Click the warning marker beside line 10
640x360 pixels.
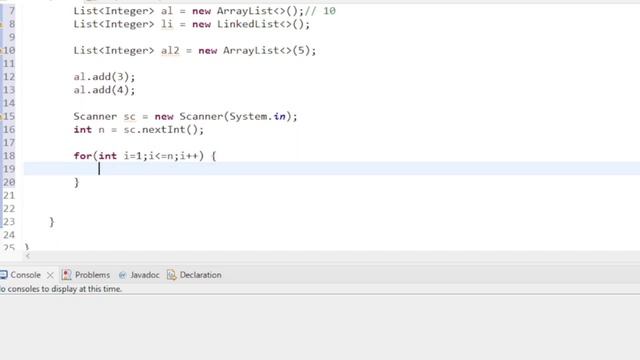[x=2, y=51]
